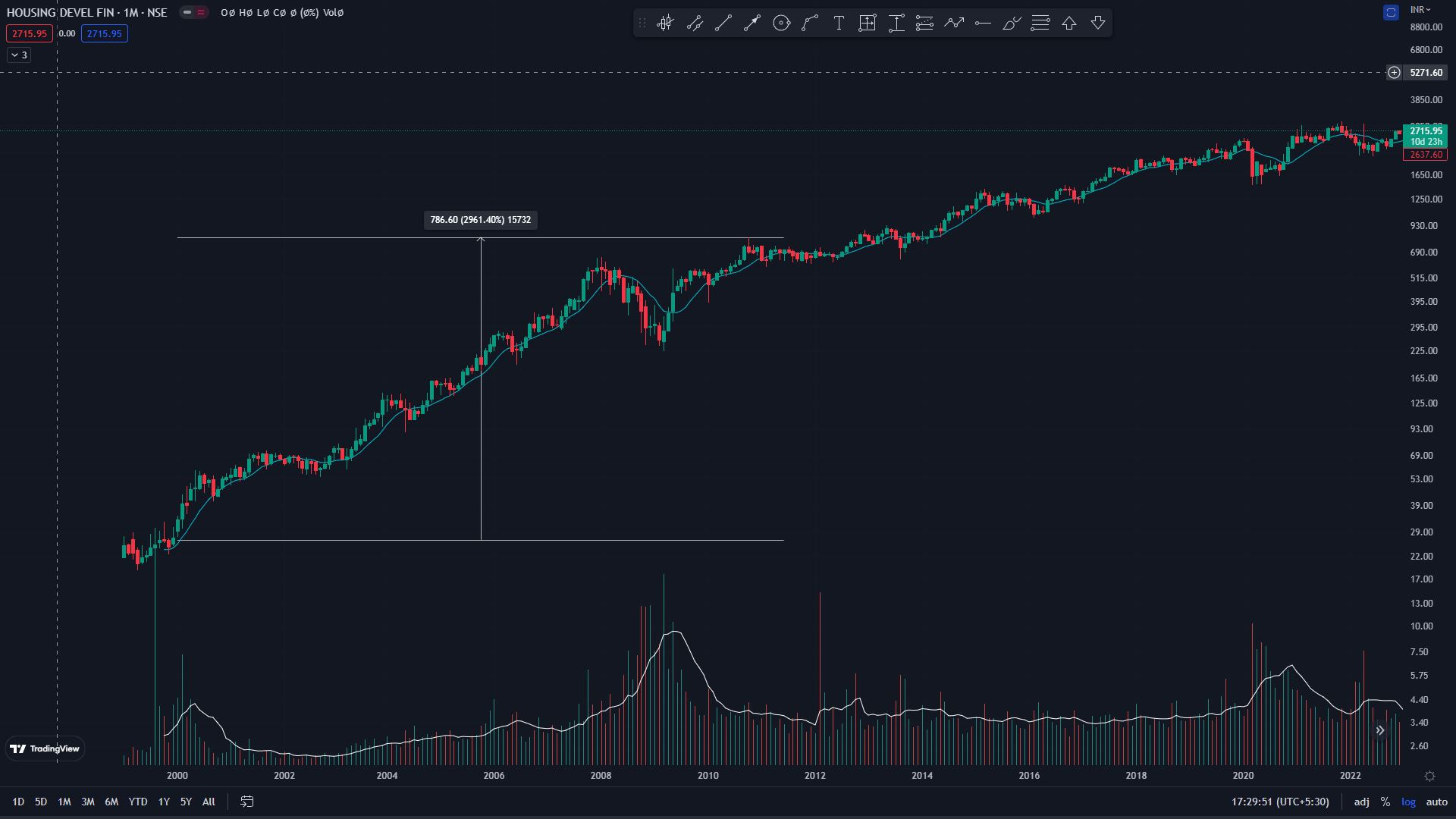The image size is (1456, 819).
Task: Select the horizontal ray tool
Action: [x=983, y=24]
